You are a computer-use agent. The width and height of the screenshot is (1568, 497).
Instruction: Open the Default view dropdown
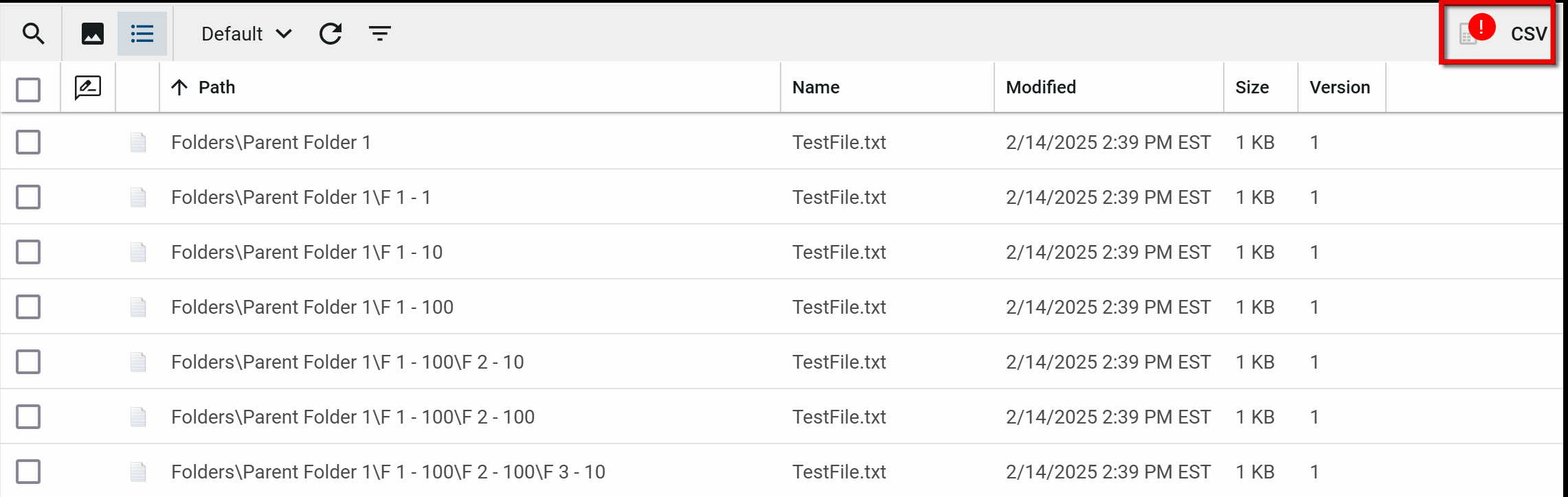(246, 34)
